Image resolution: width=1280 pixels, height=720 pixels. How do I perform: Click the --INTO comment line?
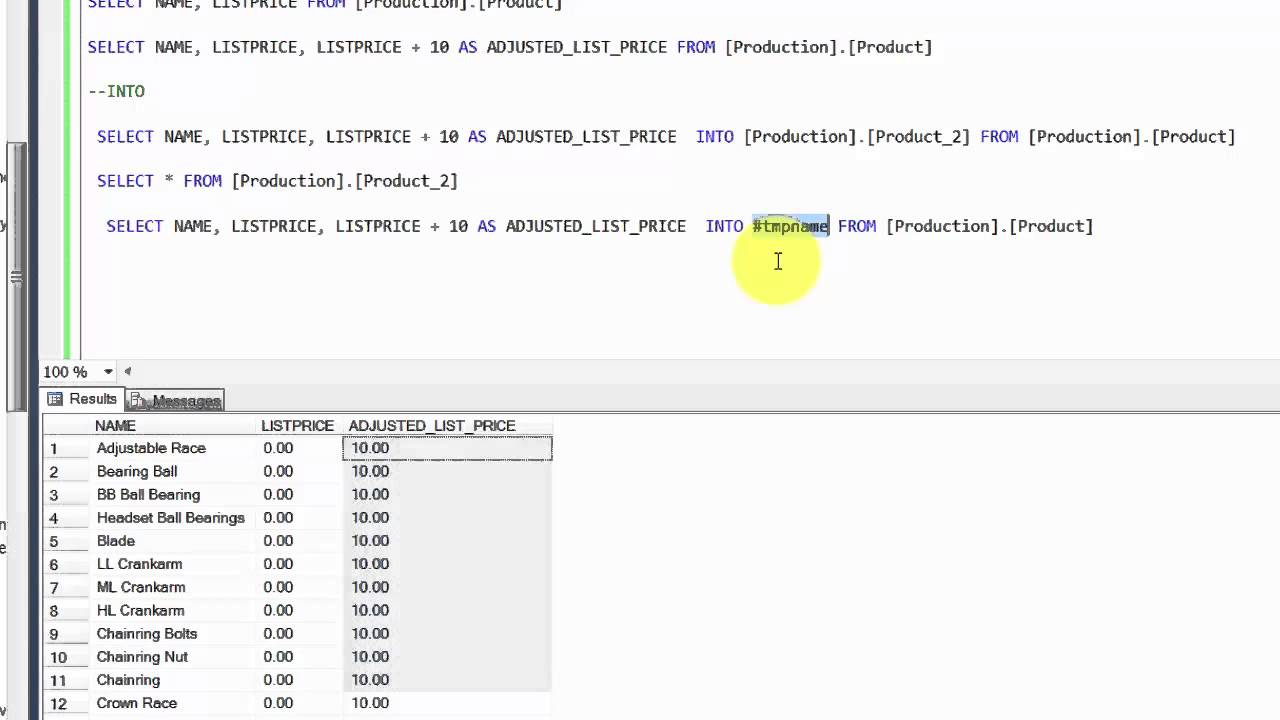(x=116, y=91)
